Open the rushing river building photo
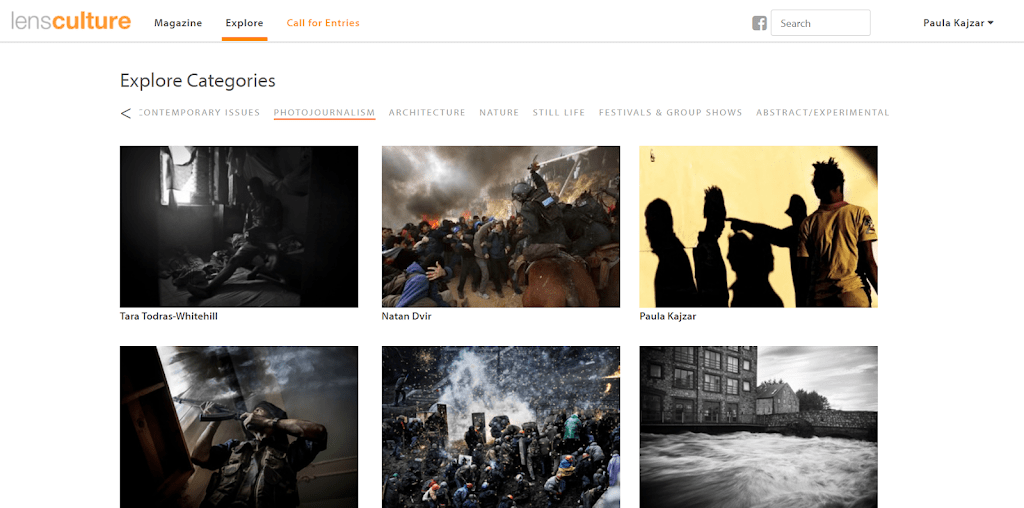 [x=758, y=426]
